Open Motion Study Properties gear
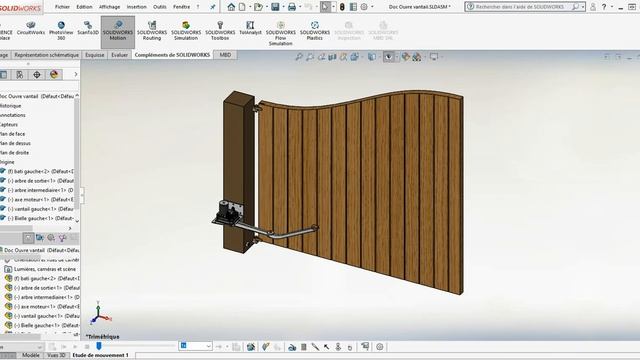Screen dimensions: 640x360 point(380,347)
